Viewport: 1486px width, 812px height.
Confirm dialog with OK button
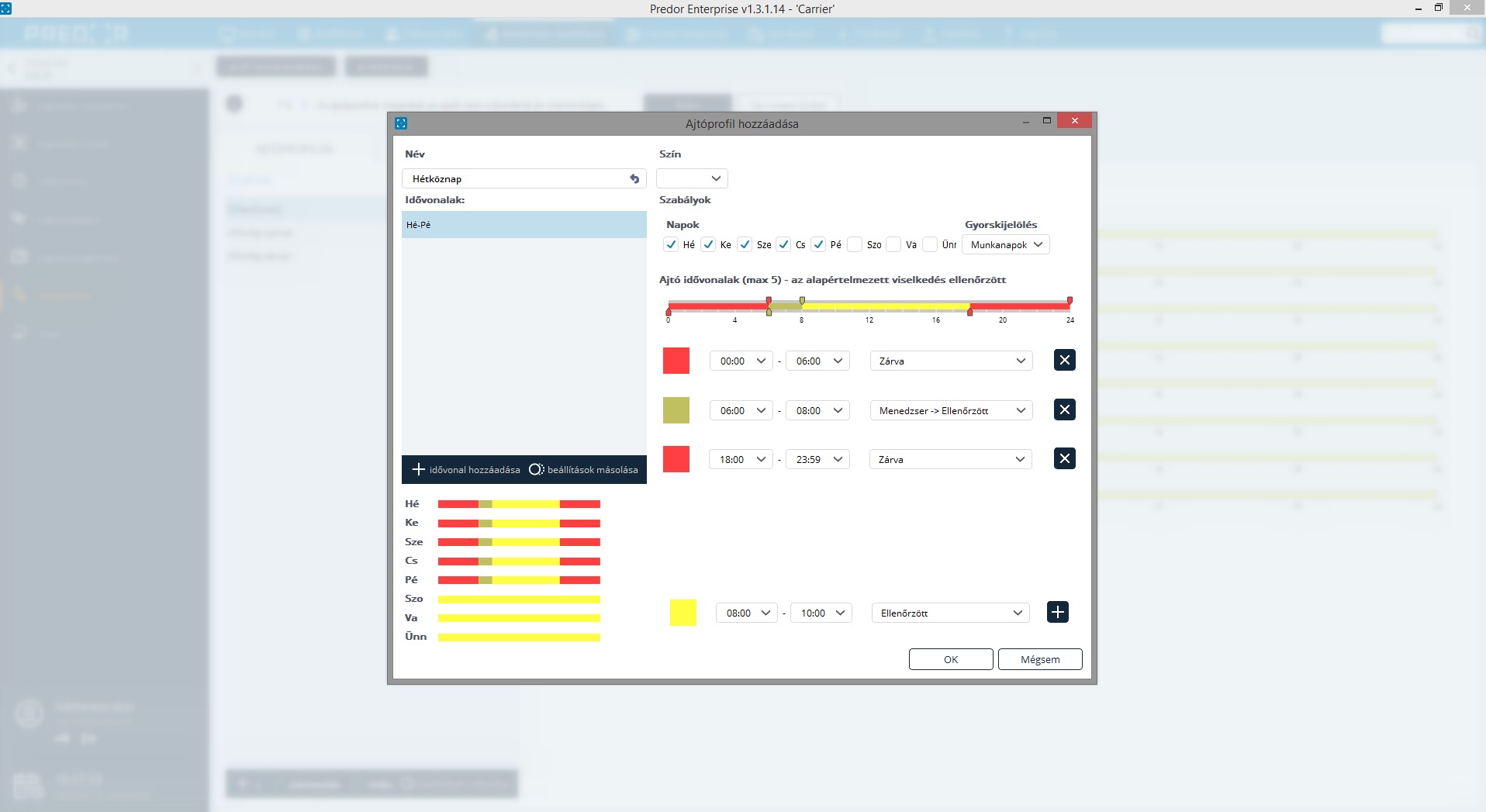coord(950,659)
